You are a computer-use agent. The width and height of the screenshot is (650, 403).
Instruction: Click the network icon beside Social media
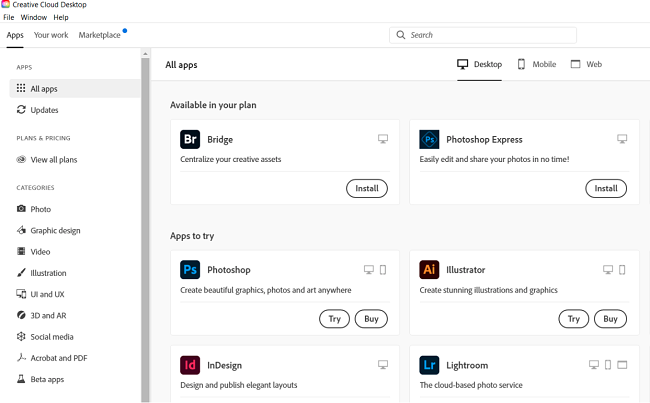(21, 336)
